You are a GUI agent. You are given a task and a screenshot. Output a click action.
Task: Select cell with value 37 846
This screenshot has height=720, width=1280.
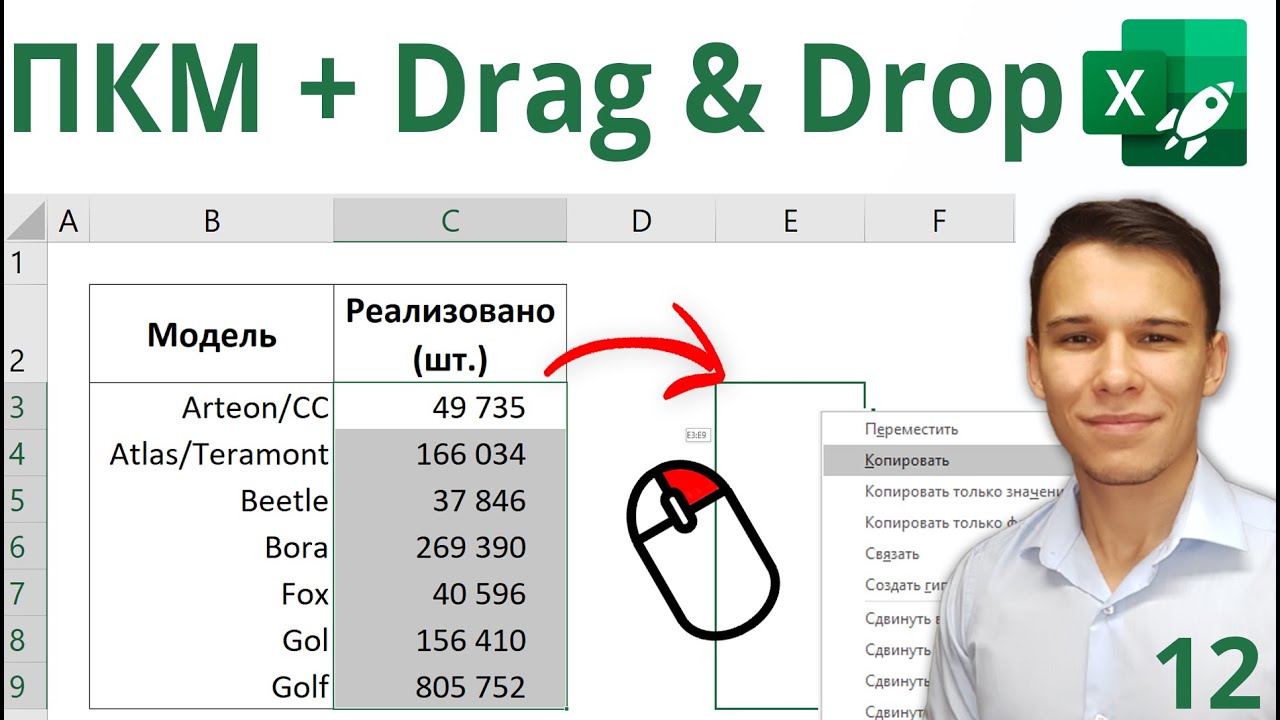(x=450, y=500)
